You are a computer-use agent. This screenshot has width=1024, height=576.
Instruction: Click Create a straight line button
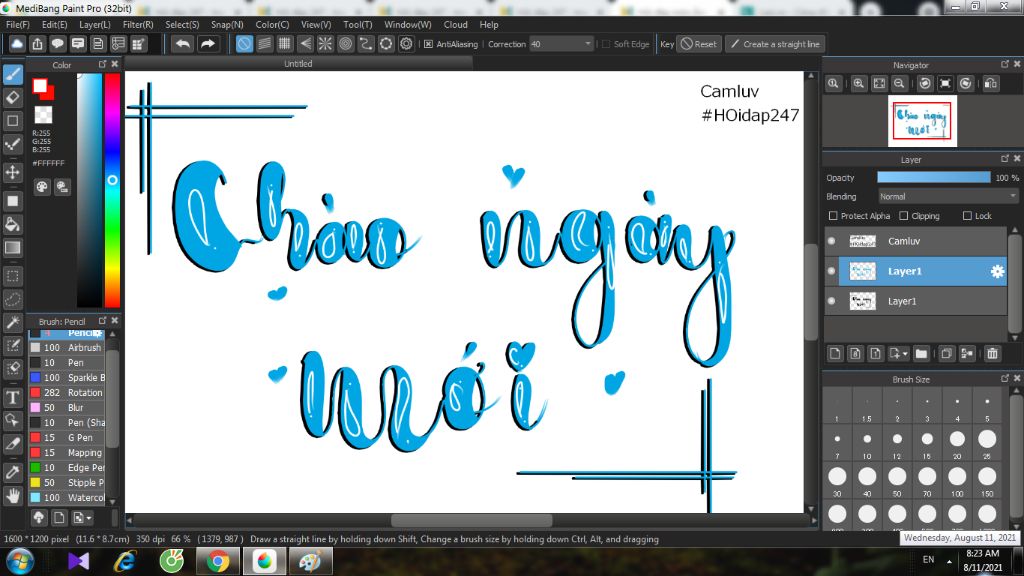[775, 44]
